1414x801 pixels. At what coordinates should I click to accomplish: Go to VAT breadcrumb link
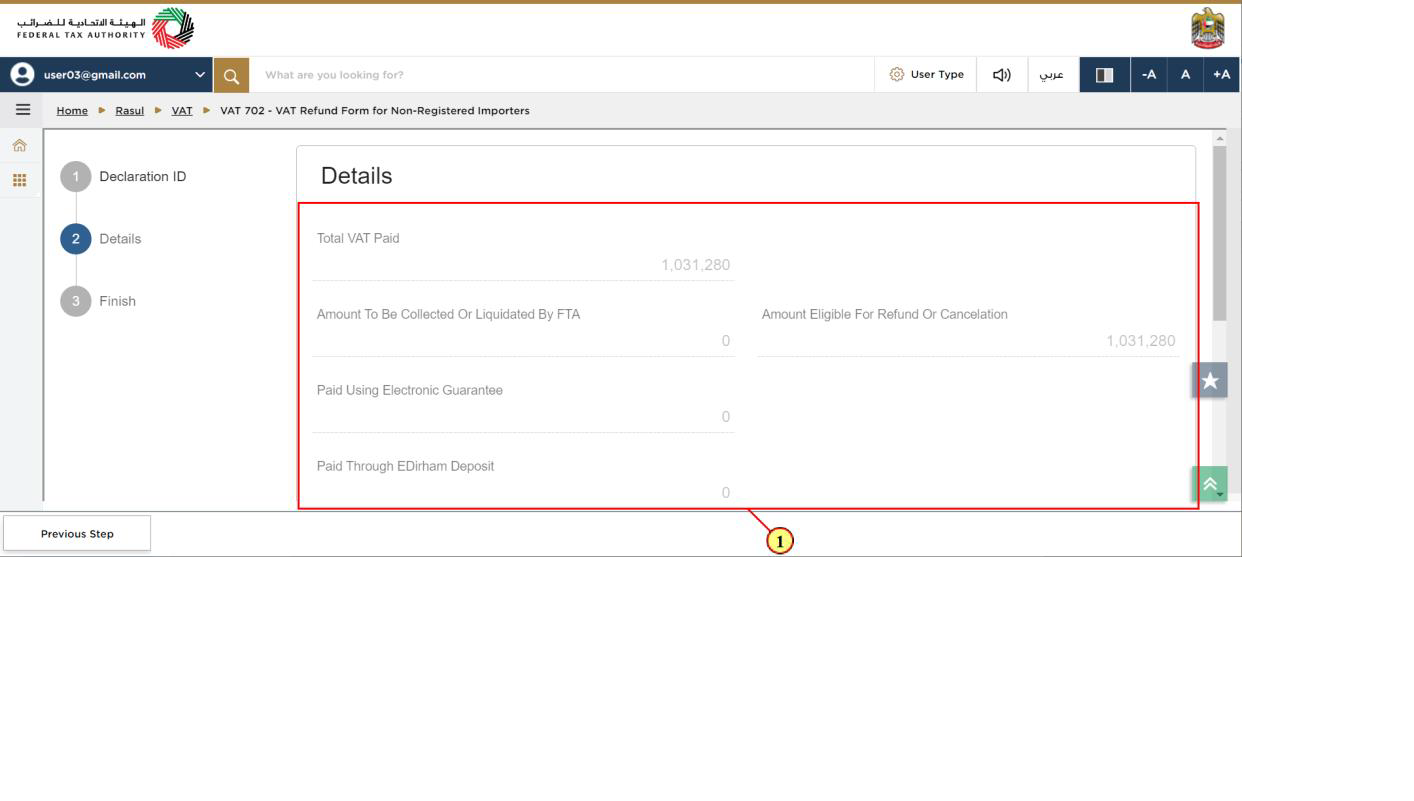click(182, 111)
